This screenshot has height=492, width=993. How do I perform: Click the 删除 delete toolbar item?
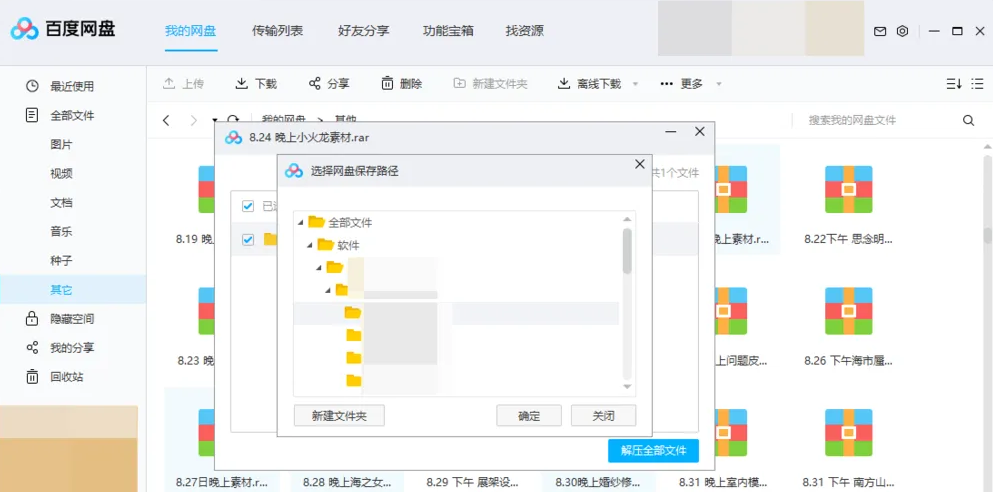click(x=402, y=84)
